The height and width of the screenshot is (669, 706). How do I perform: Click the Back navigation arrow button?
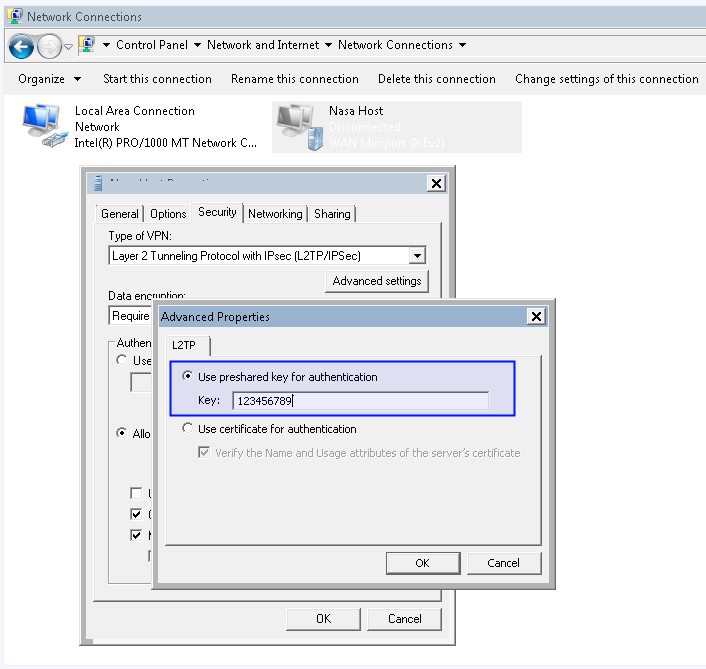pos(21,46)
